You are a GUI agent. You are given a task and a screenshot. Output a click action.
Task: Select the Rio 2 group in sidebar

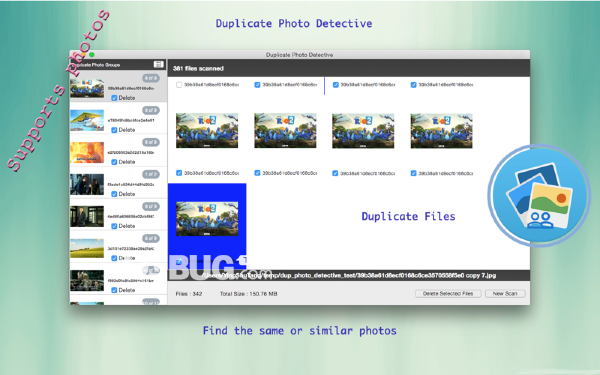118,86
